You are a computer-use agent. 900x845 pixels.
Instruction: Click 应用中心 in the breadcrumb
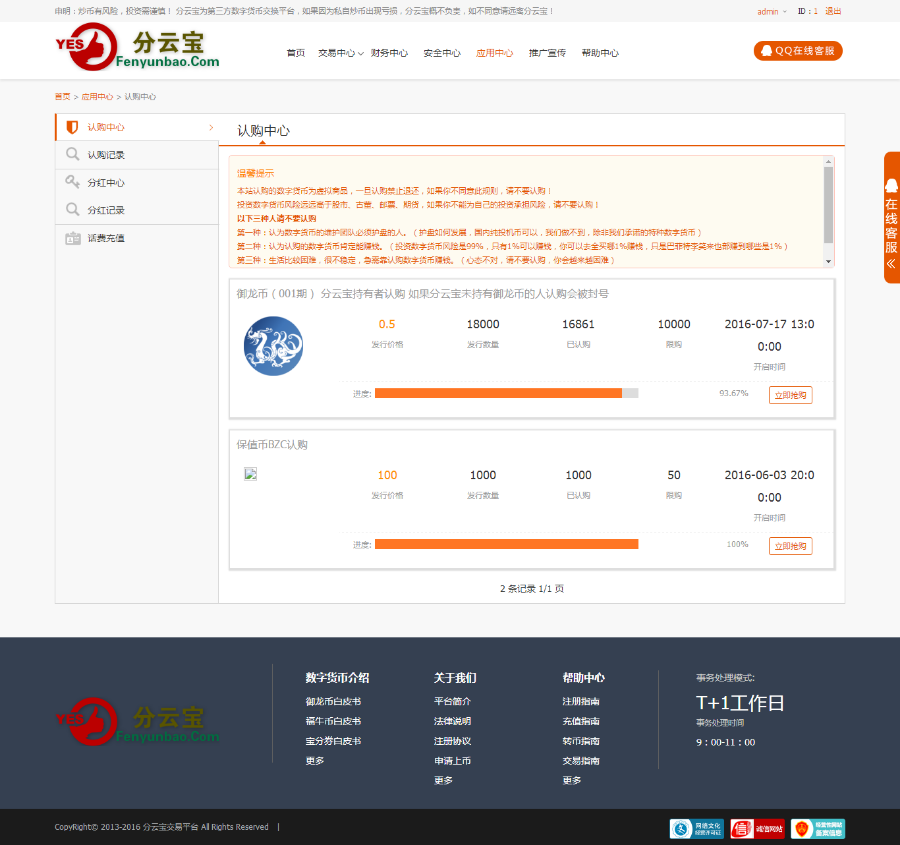click(97, 96)
